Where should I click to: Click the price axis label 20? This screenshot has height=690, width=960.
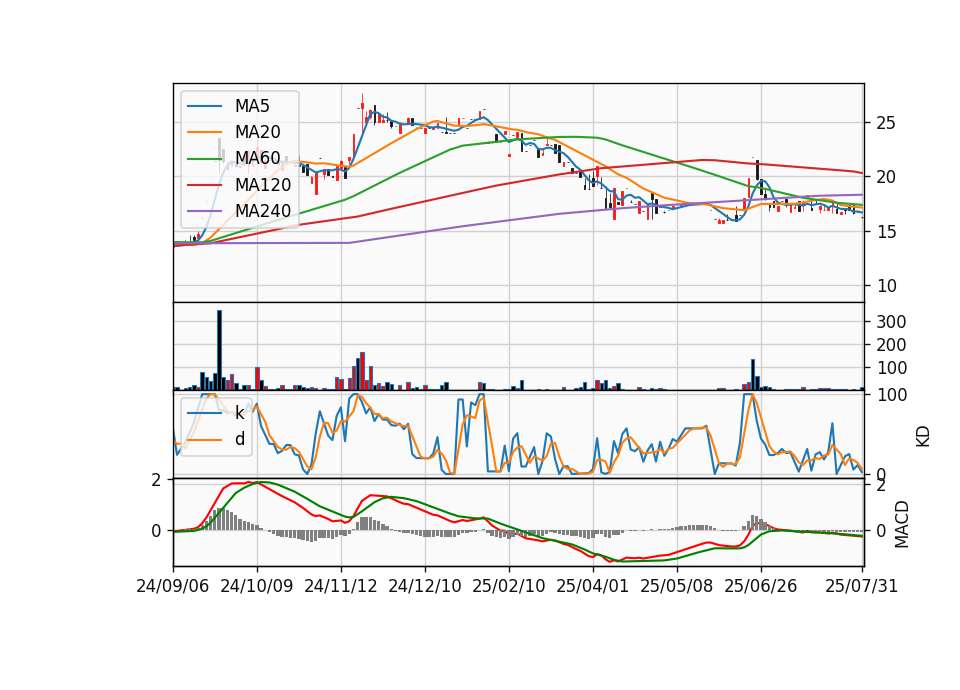pyautogui.click(x=885, y=178)
